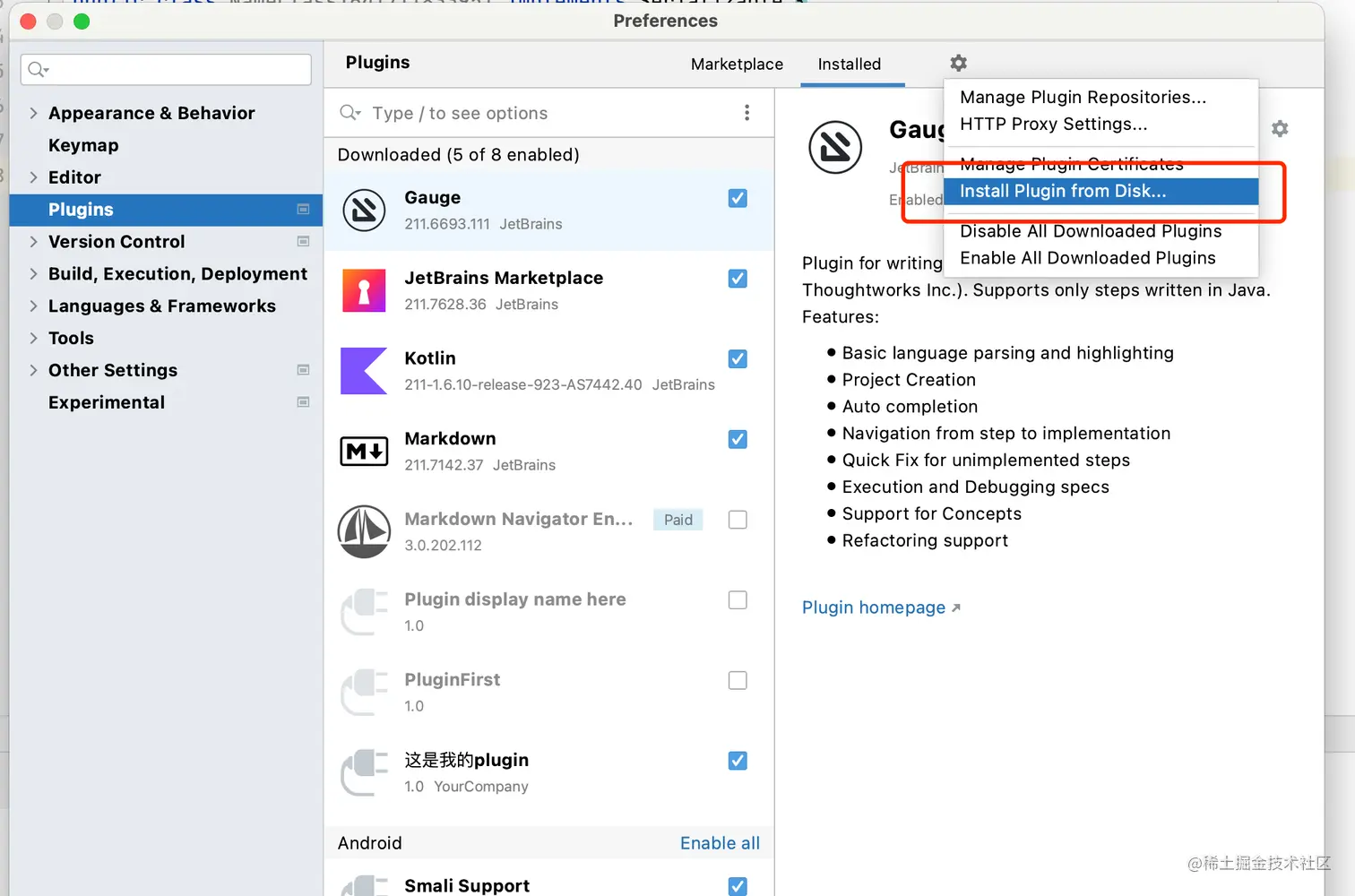Viewport: 1355px width, 896px height.
Task: Enable the Markdown Navigator plugin checkbox
Action: pyautogui.click(x=738, y=520)
